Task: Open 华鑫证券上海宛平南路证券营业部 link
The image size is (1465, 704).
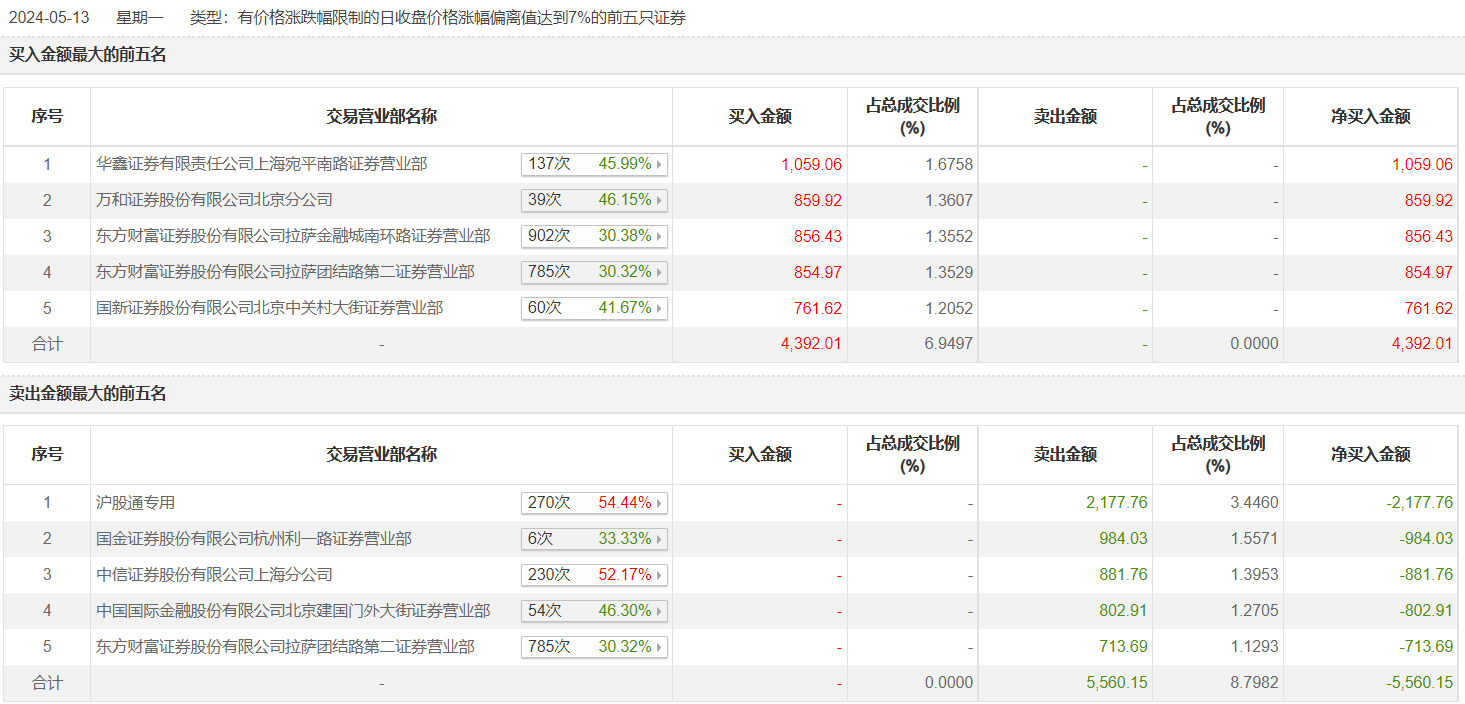Action: click(x=261, y=164)
